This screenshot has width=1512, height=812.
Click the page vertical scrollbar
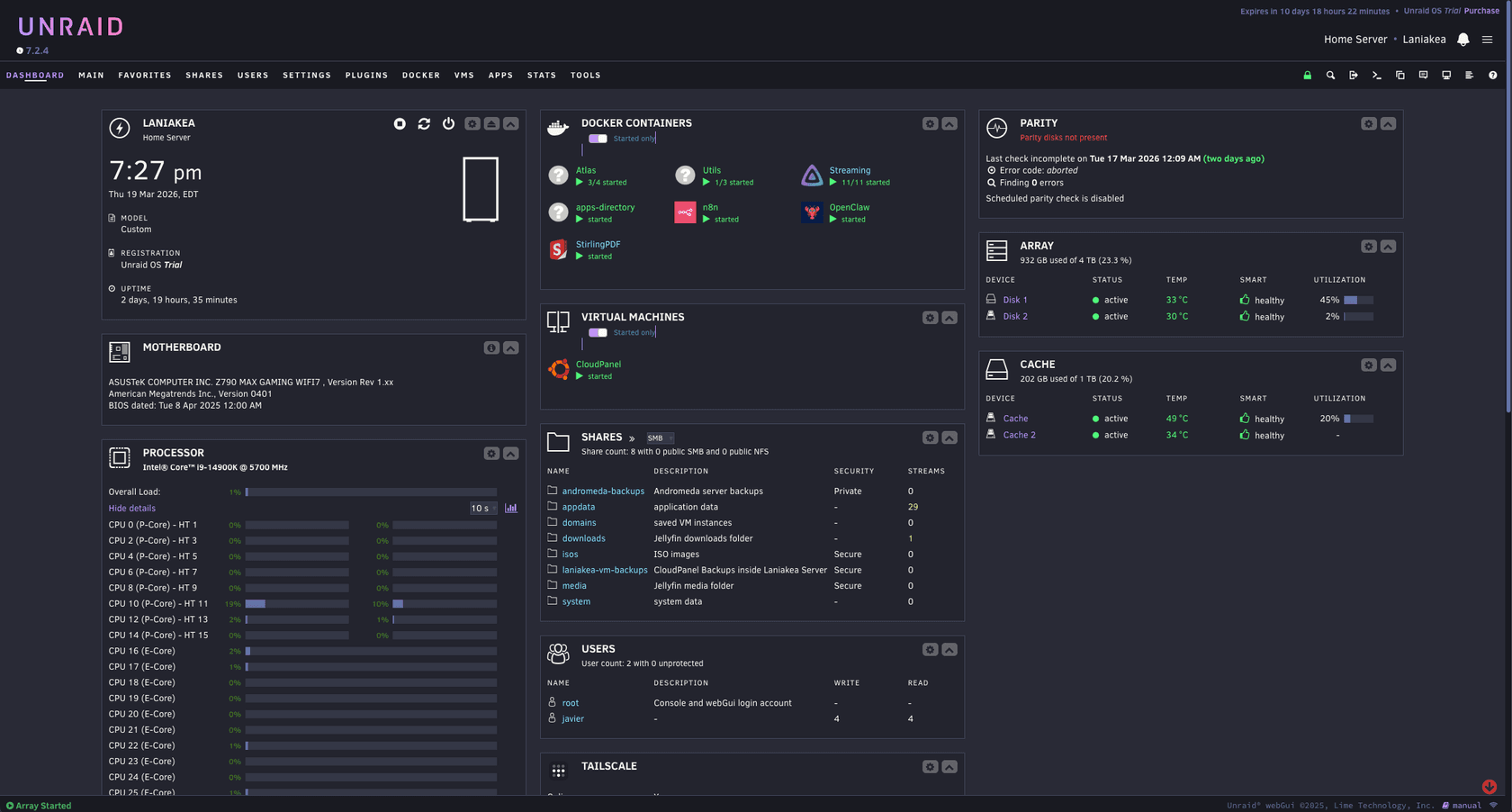pos(1508,207)
